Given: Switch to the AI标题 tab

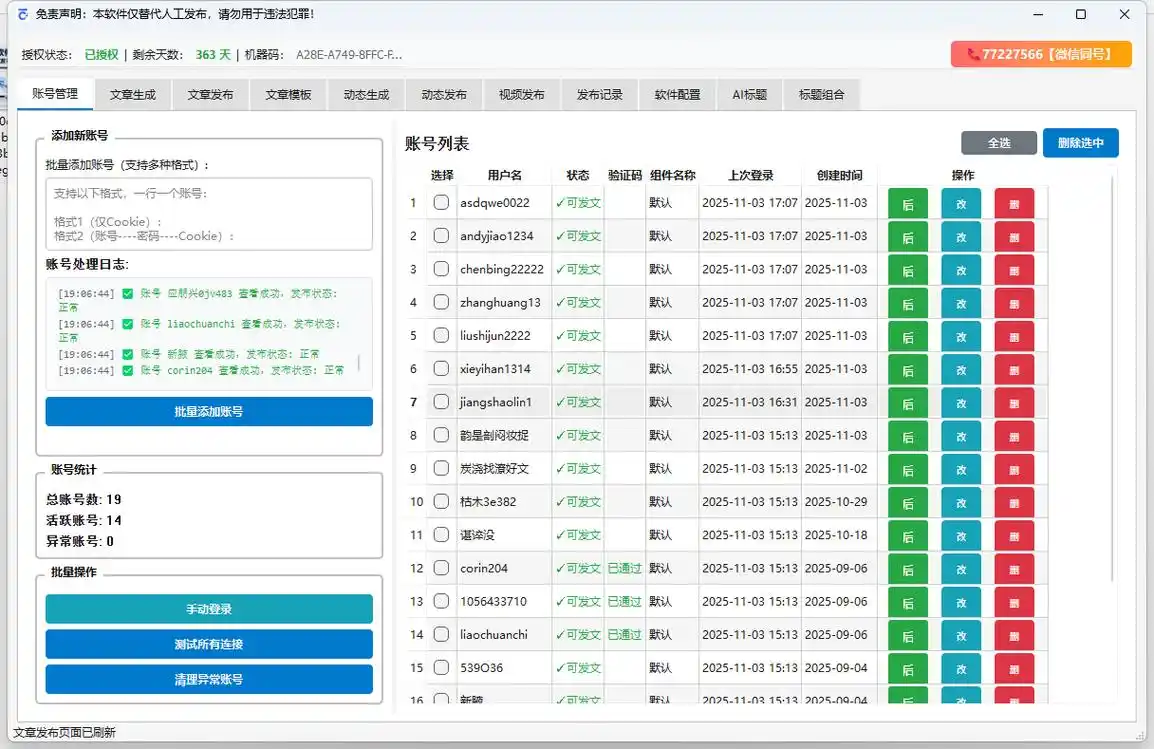Looking at the screenshot, I should (749, 94).
